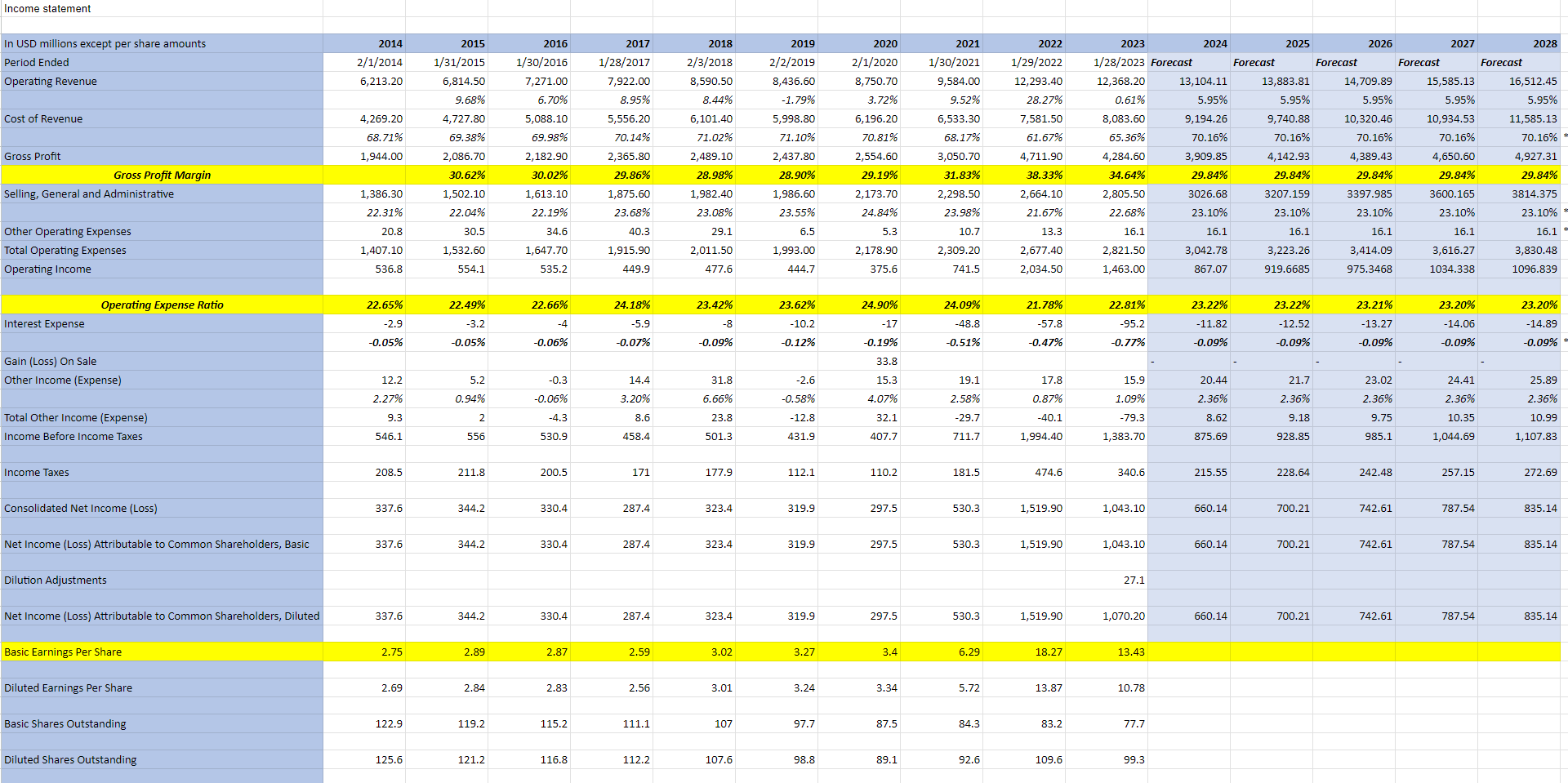This screenshot has width=1568, height=783.
Task: Select income before taxes 1,994.40
Action: point(1024,437)
